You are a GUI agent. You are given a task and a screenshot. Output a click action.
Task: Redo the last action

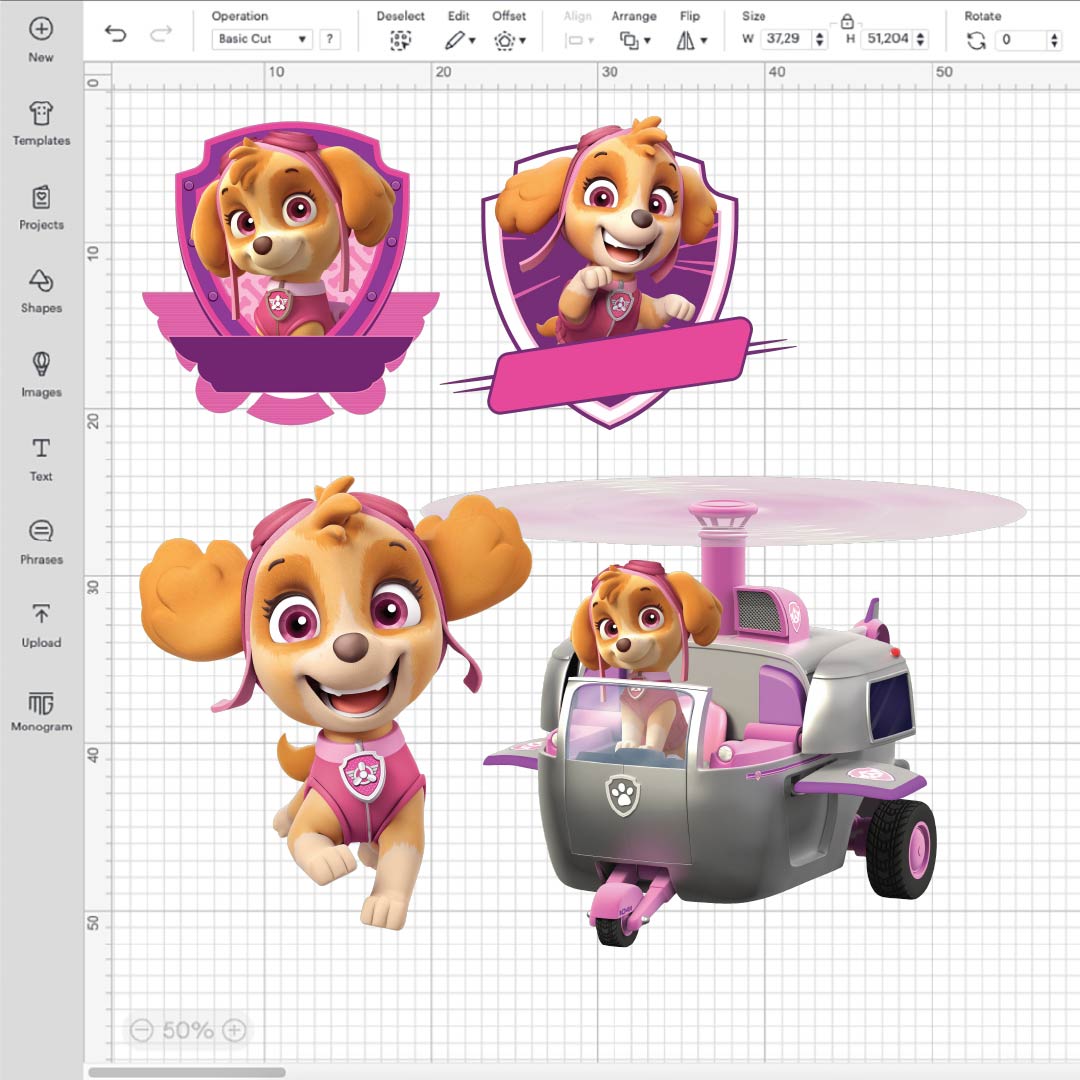[x=161, y=34]
